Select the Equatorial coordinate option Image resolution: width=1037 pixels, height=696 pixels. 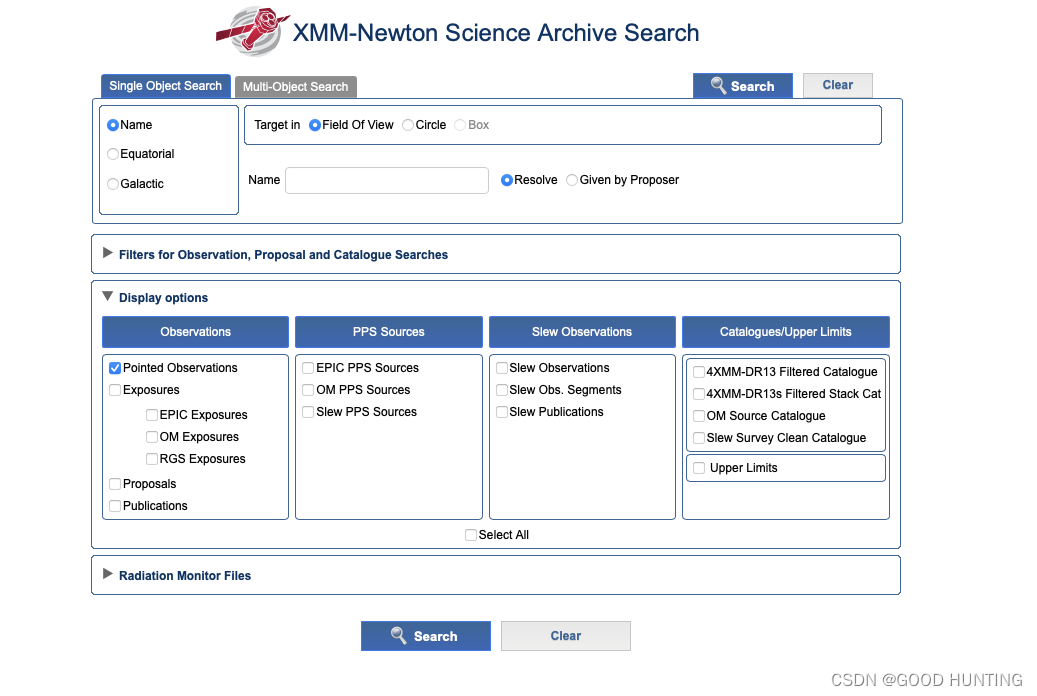click(x=113, y=154)
